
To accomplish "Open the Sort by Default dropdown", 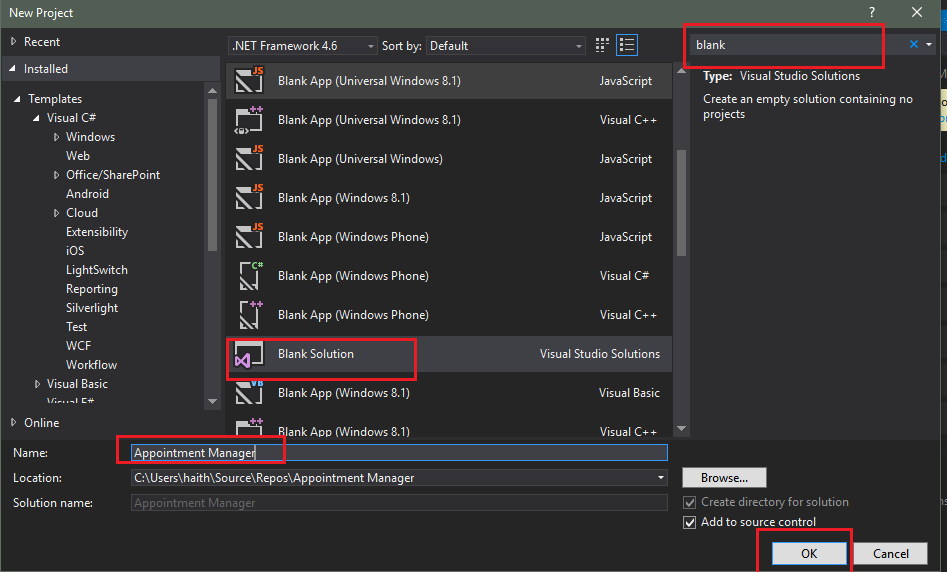I will [x=506, y=46].
